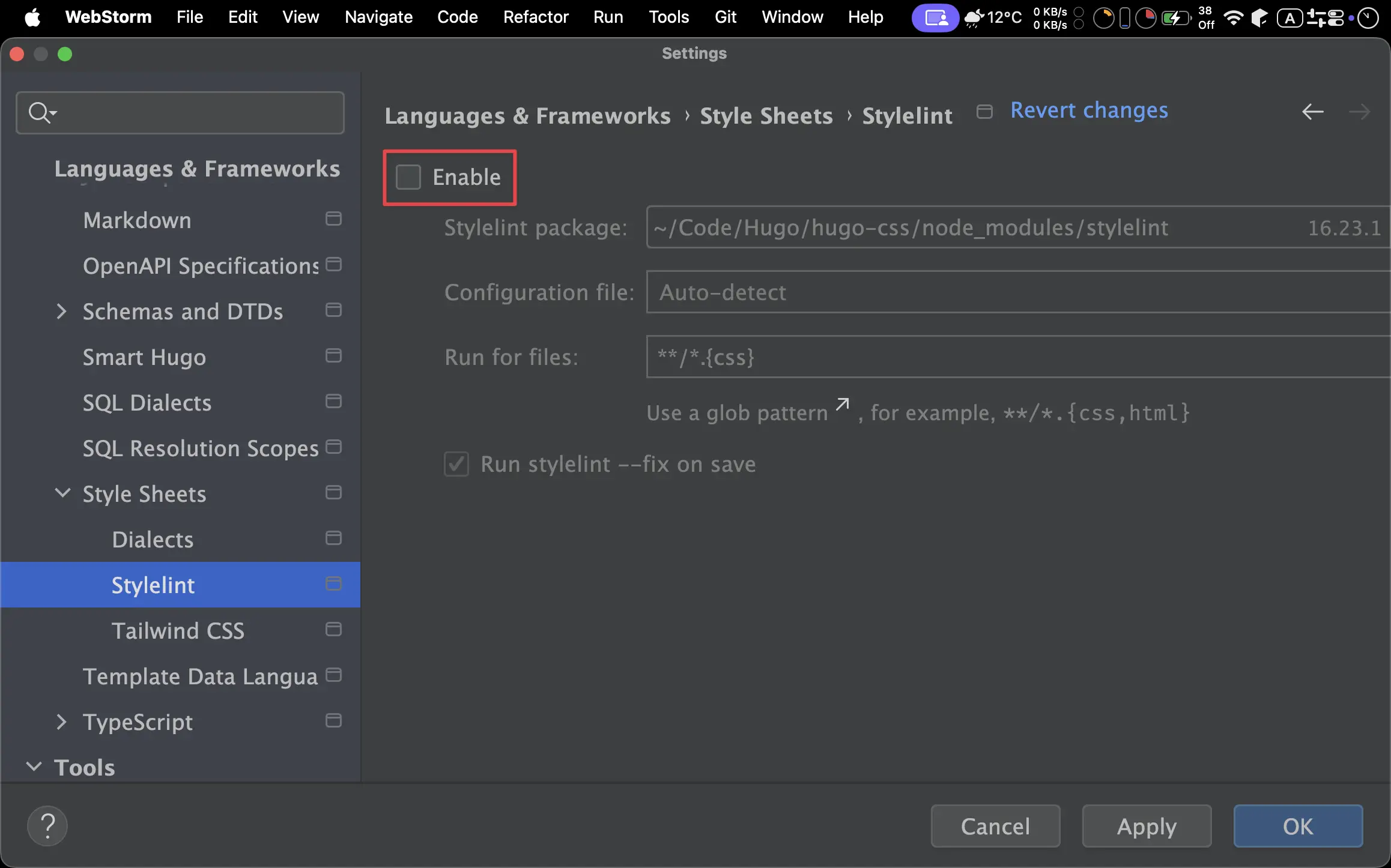Toggle Run stylelint --fix on save

tap(456, 464)
